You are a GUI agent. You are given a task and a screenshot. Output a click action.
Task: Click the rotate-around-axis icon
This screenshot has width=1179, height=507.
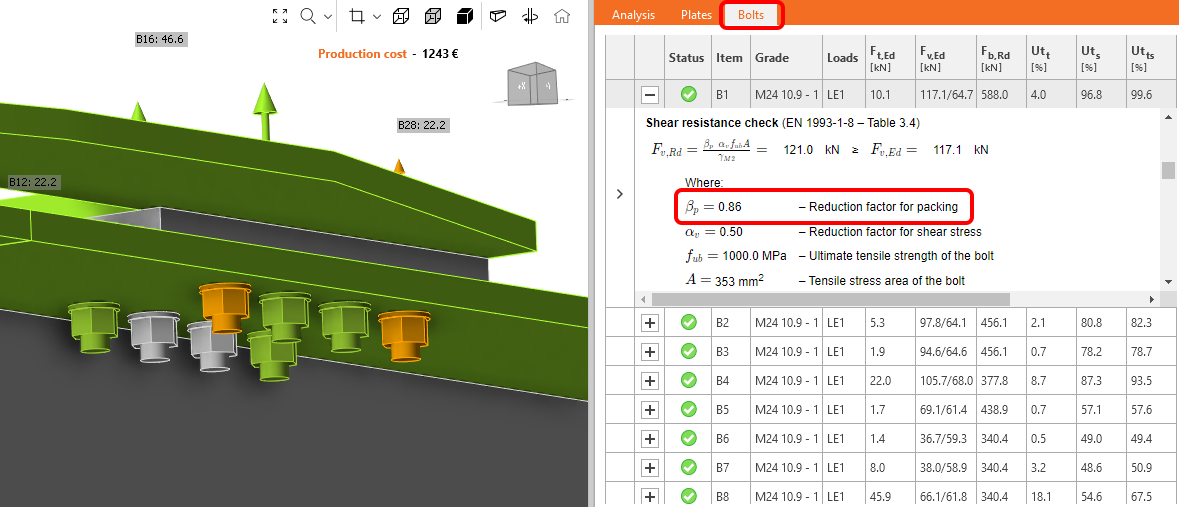tap(530, 16)
